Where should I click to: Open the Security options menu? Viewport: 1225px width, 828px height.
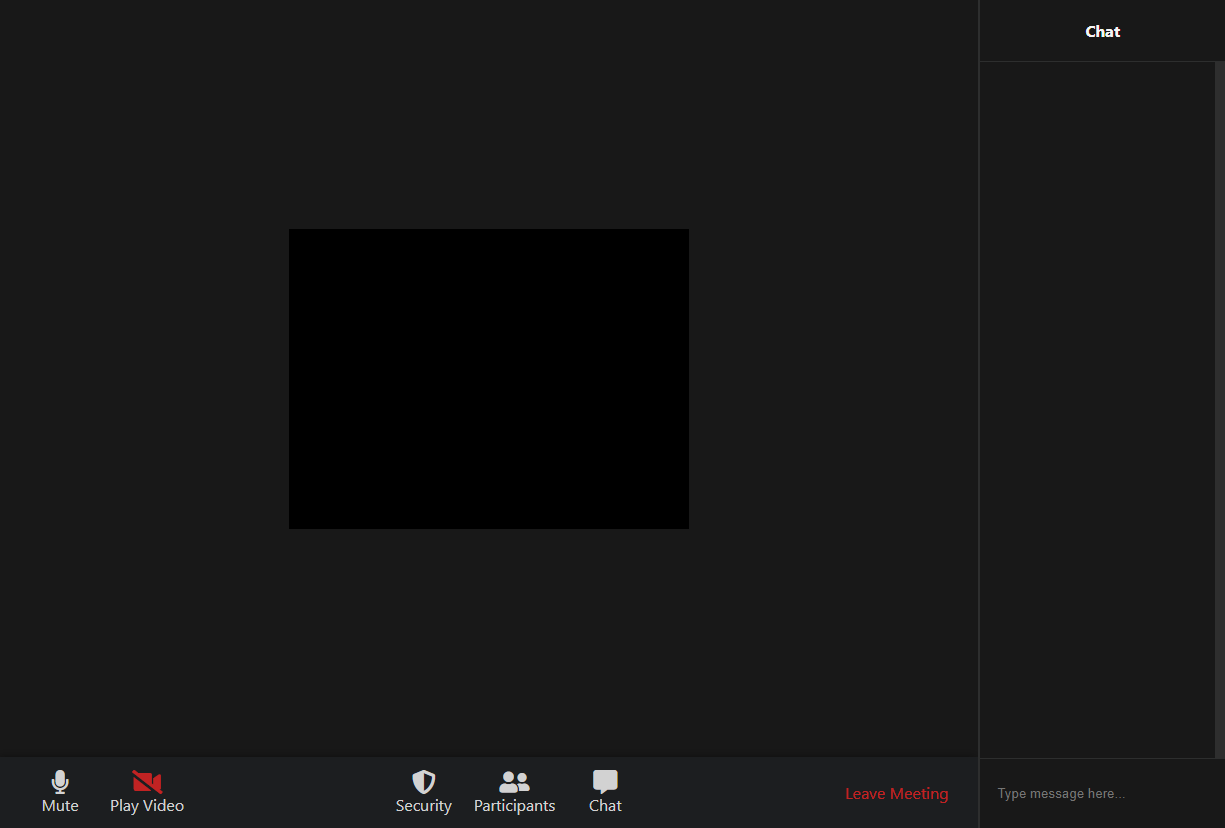pos(423,792)
